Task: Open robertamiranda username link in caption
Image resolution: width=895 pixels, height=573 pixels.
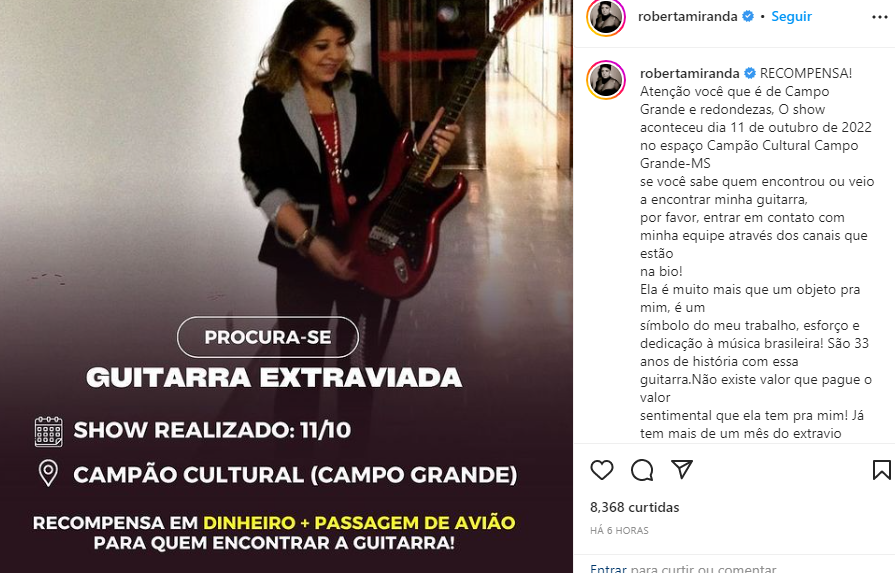Action: (690, 73)
